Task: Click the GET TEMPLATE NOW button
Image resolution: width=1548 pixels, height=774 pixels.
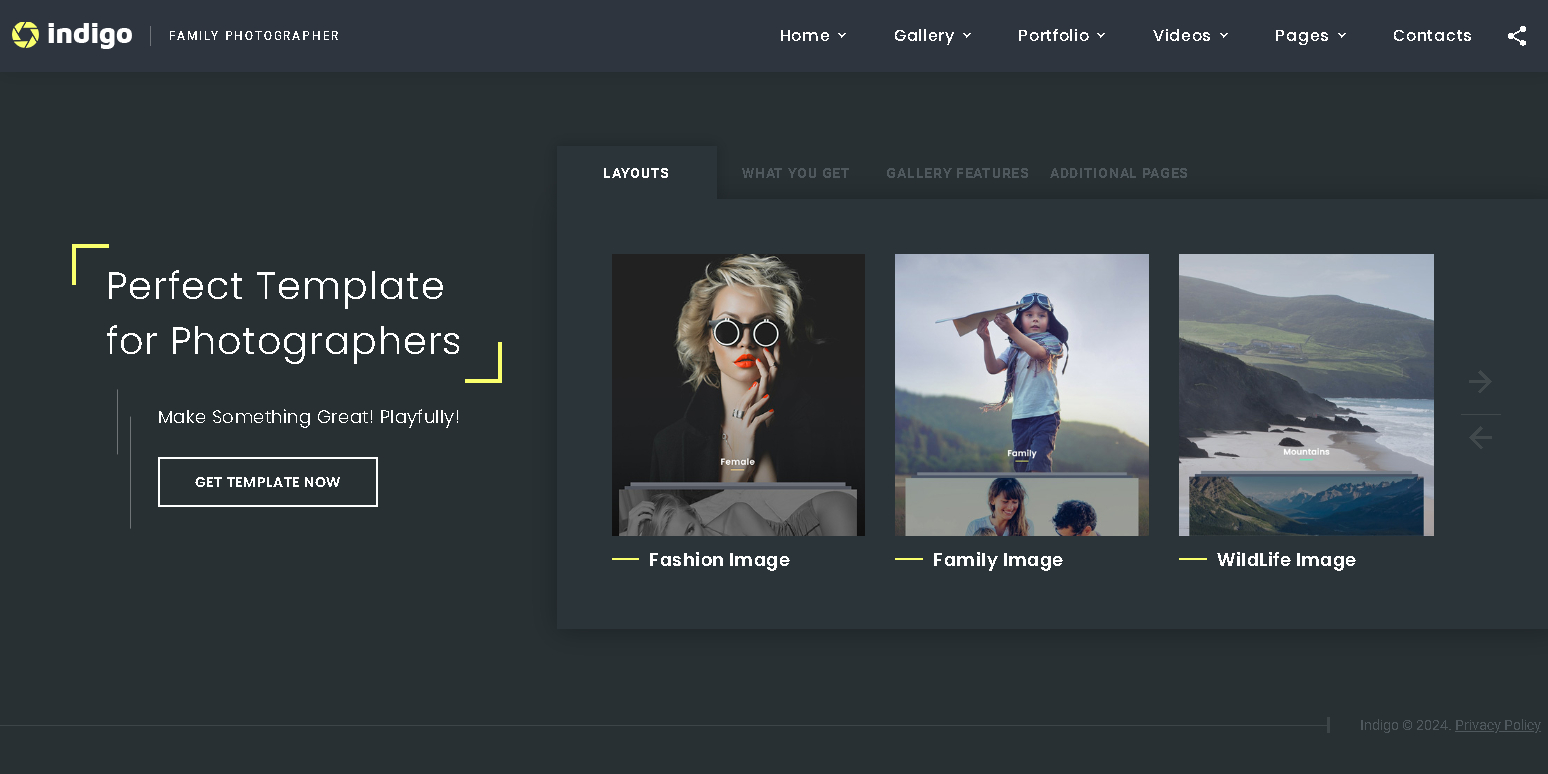Action: pos(267,481)
